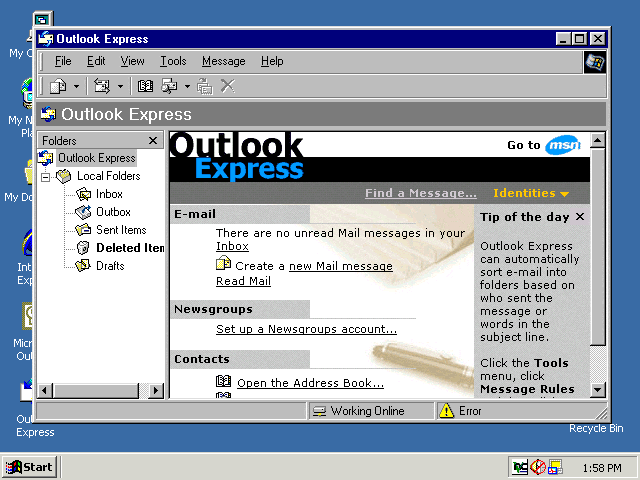The width and height of the screenshot is (640, 480).
Task: Select the Drafts folder
Action: pos(110,266)
